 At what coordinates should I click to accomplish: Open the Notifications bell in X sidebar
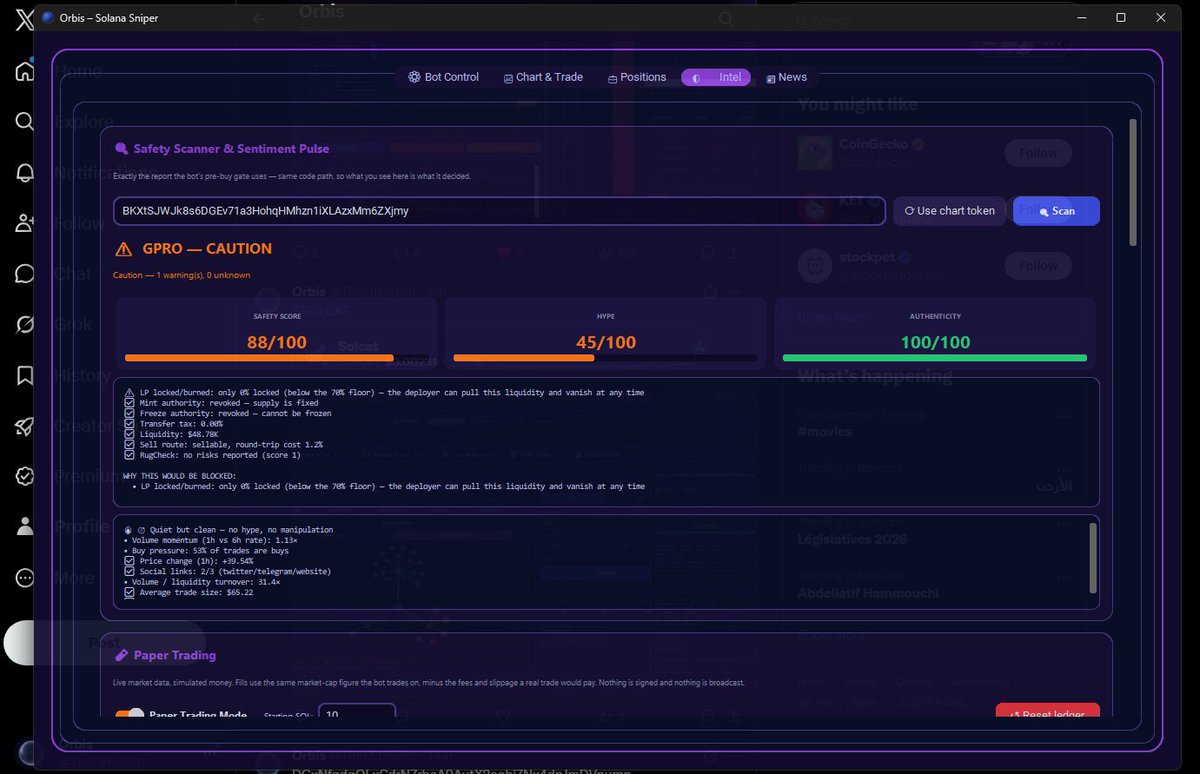coord(25,172)
